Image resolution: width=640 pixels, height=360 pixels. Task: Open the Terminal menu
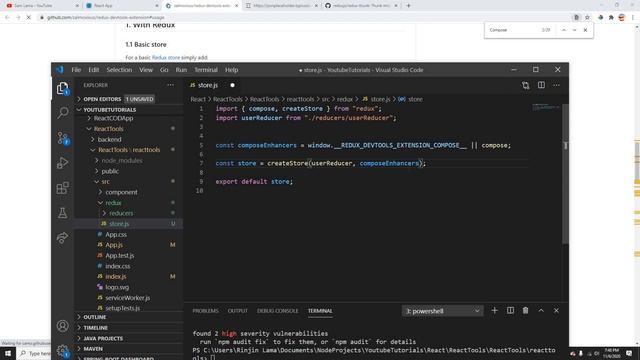click(x=206, y=70)
